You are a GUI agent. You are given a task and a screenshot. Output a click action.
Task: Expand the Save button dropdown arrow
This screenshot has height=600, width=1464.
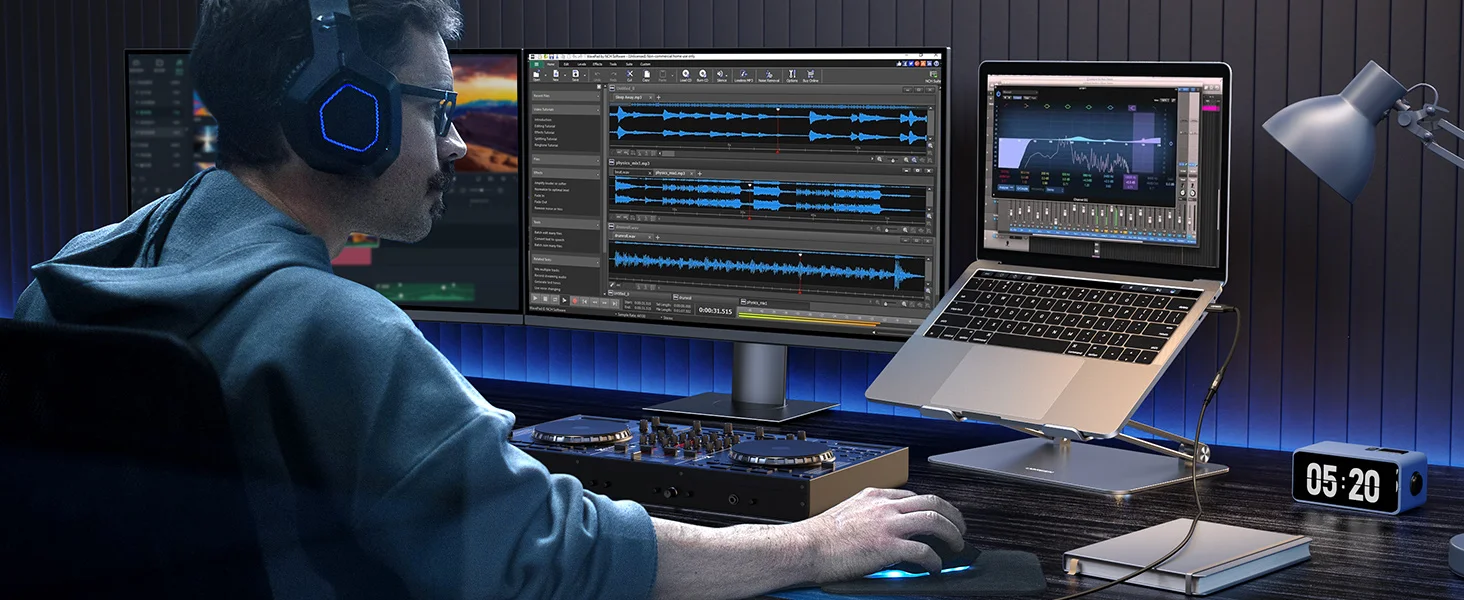click(x=583, y=74)
